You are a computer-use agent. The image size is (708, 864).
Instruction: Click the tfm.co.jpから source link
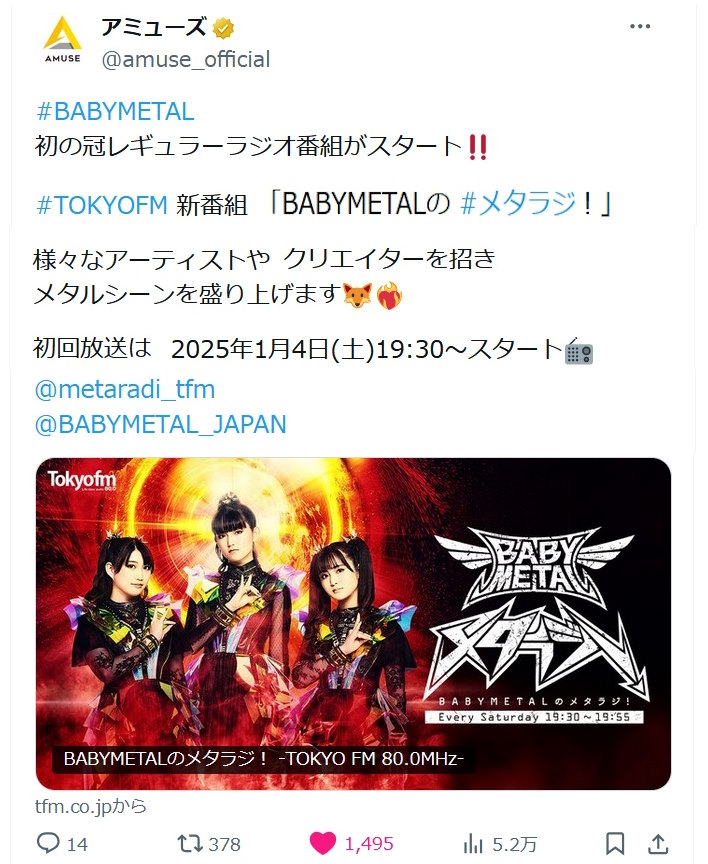click(x=91, y=806)
